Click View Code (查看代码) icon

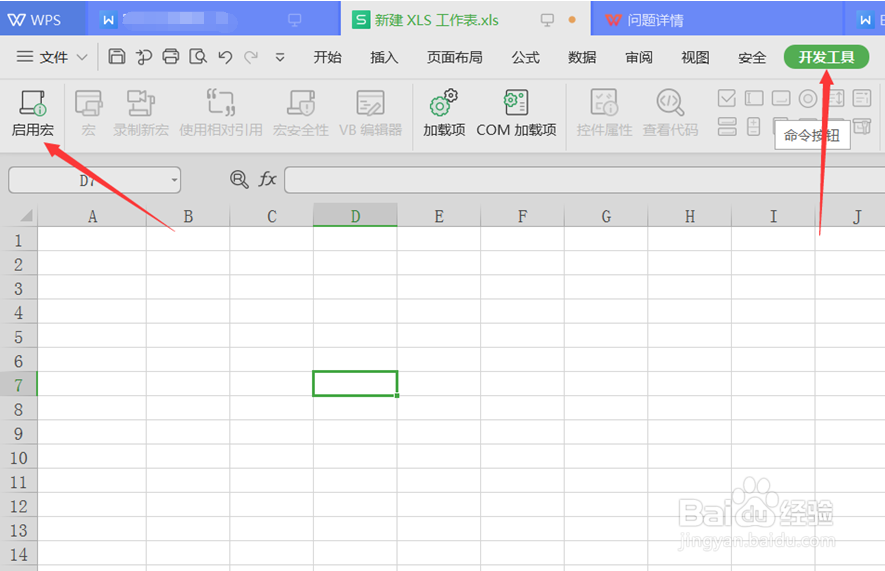click(671, 113)
